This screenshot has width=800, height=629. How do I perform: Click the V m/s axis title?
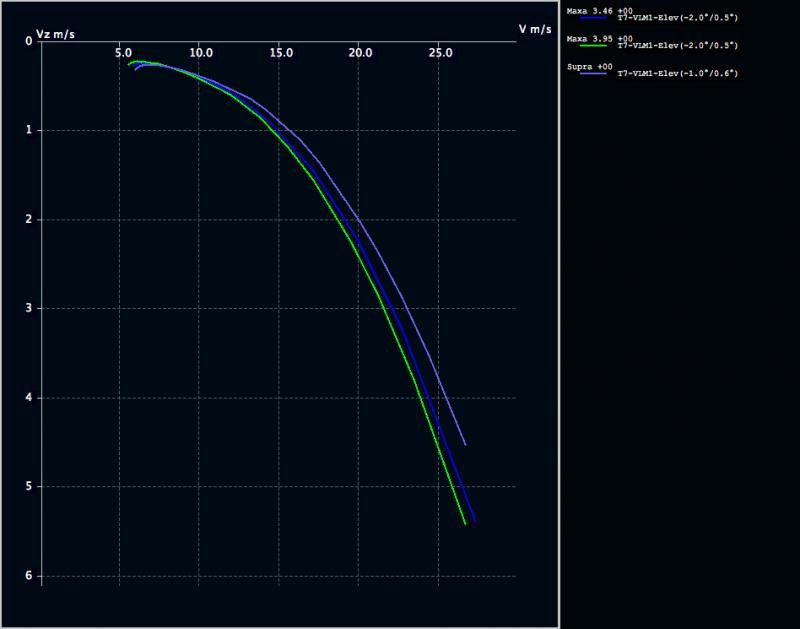[534, 29]
